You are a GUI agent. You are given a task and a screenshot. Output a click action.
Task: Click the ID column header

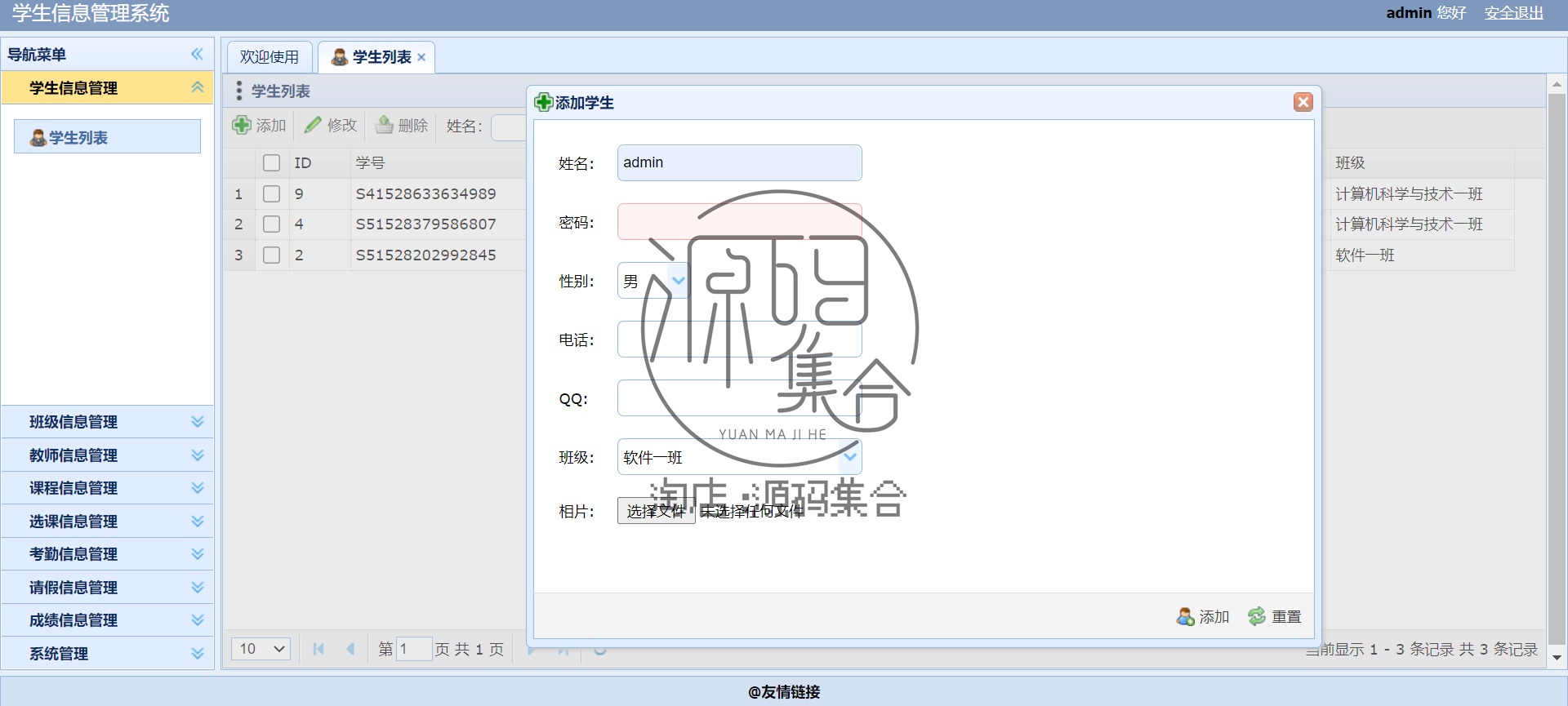coord(303,163)
